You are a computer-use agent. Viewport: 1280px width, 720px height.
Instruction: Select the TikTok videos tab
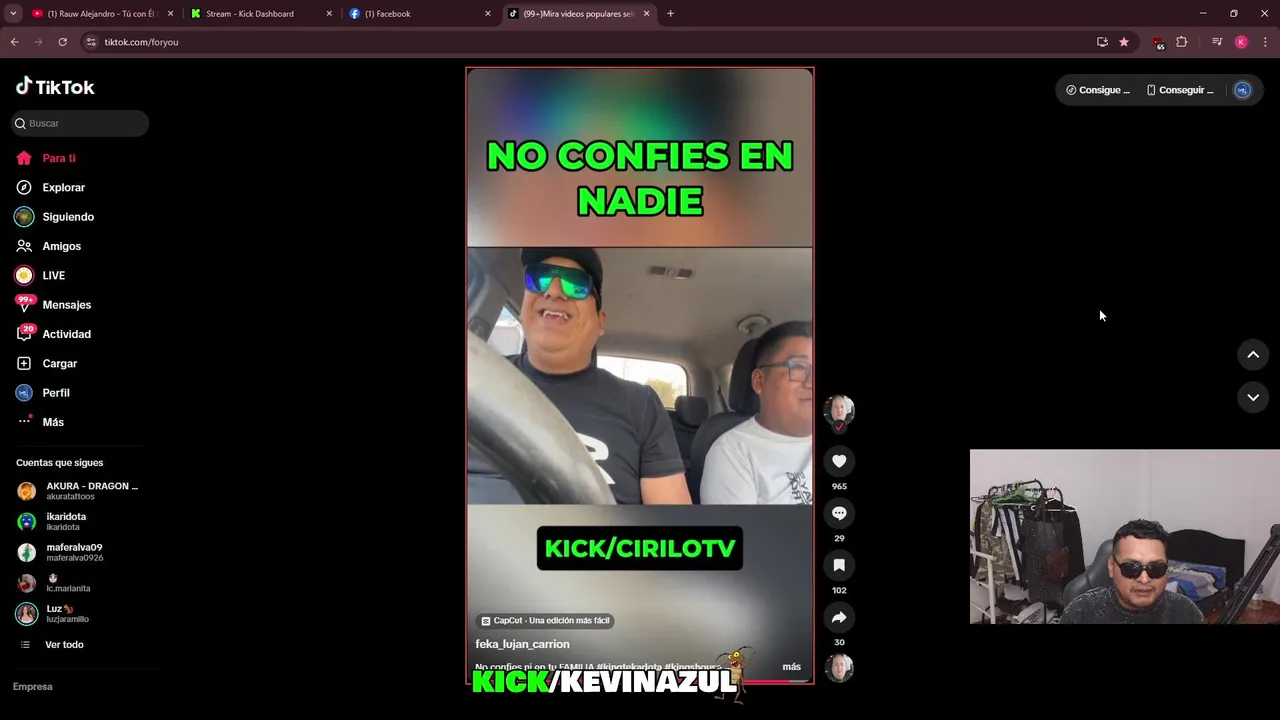(x=578, y=14)
